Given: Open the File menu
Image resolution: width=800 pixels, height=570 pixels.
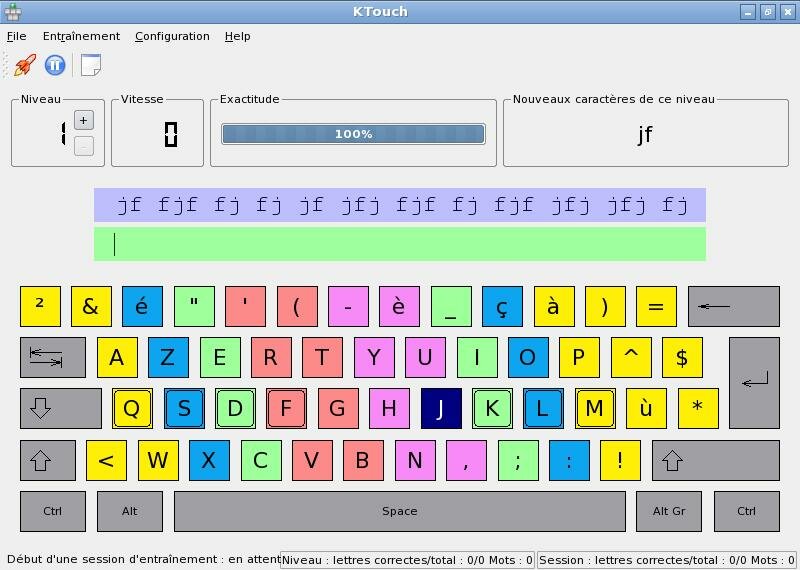Looking at the screenshot, I should pyautogui.click(x=16, y=36).
